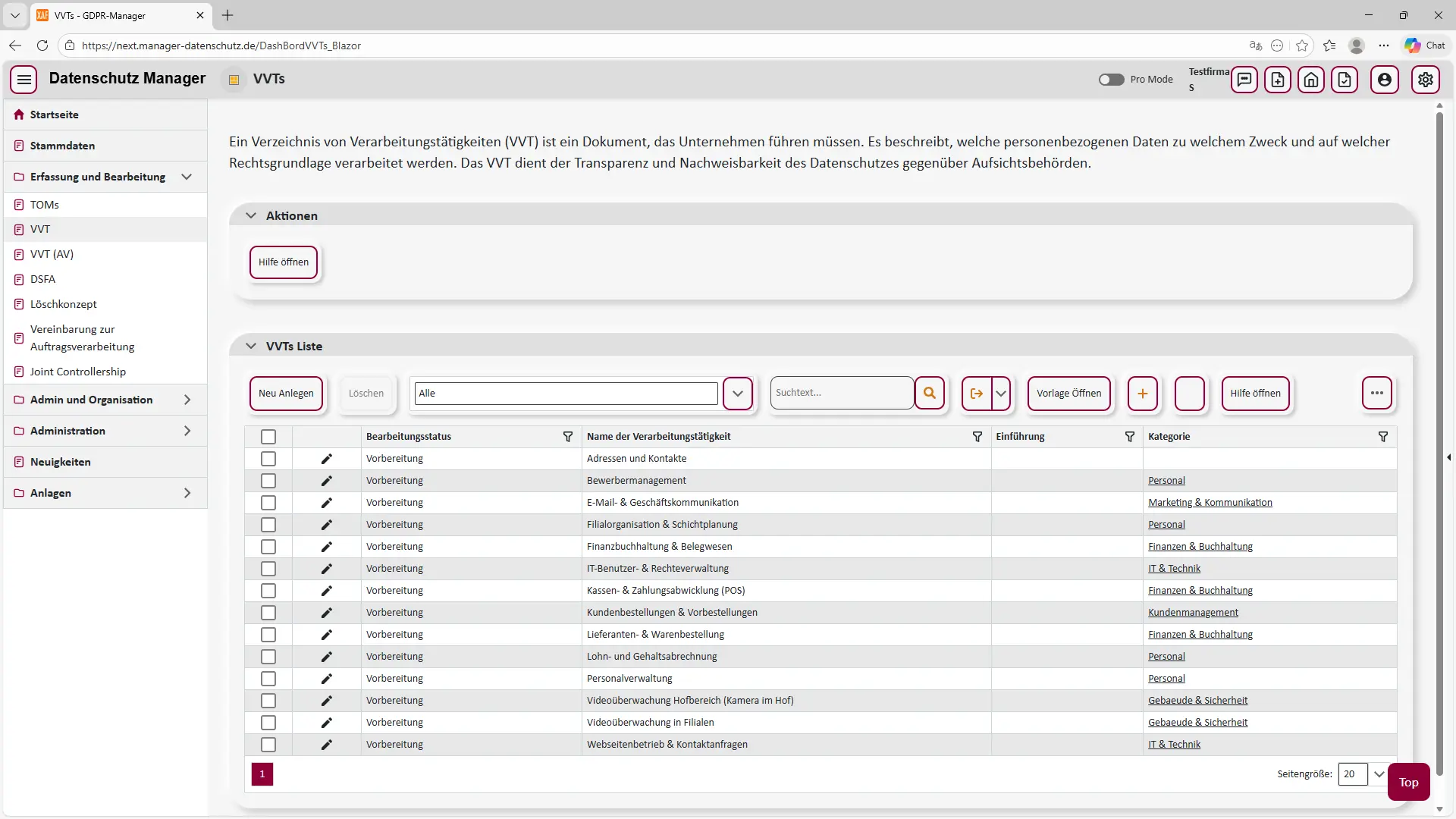Select Löschkonzept in the sidebar

64,304
